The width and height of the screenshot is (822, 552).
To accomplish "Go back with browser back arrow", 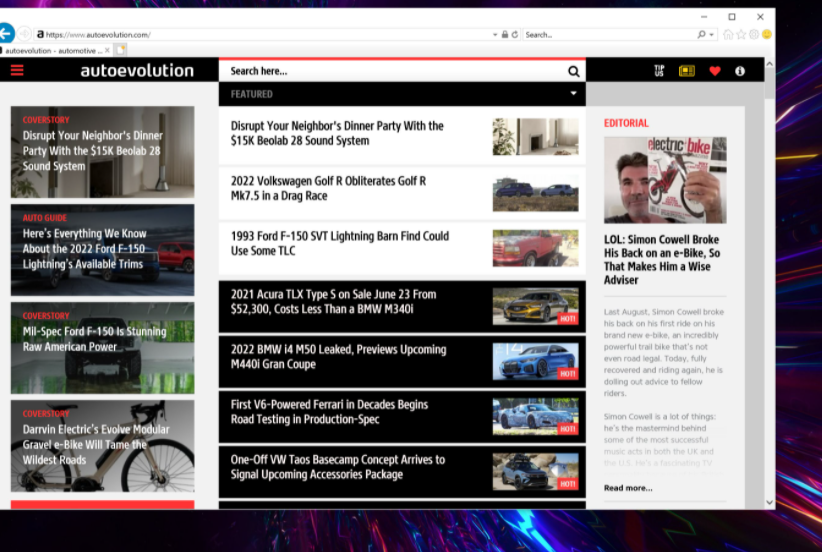I will click(6, 33).
